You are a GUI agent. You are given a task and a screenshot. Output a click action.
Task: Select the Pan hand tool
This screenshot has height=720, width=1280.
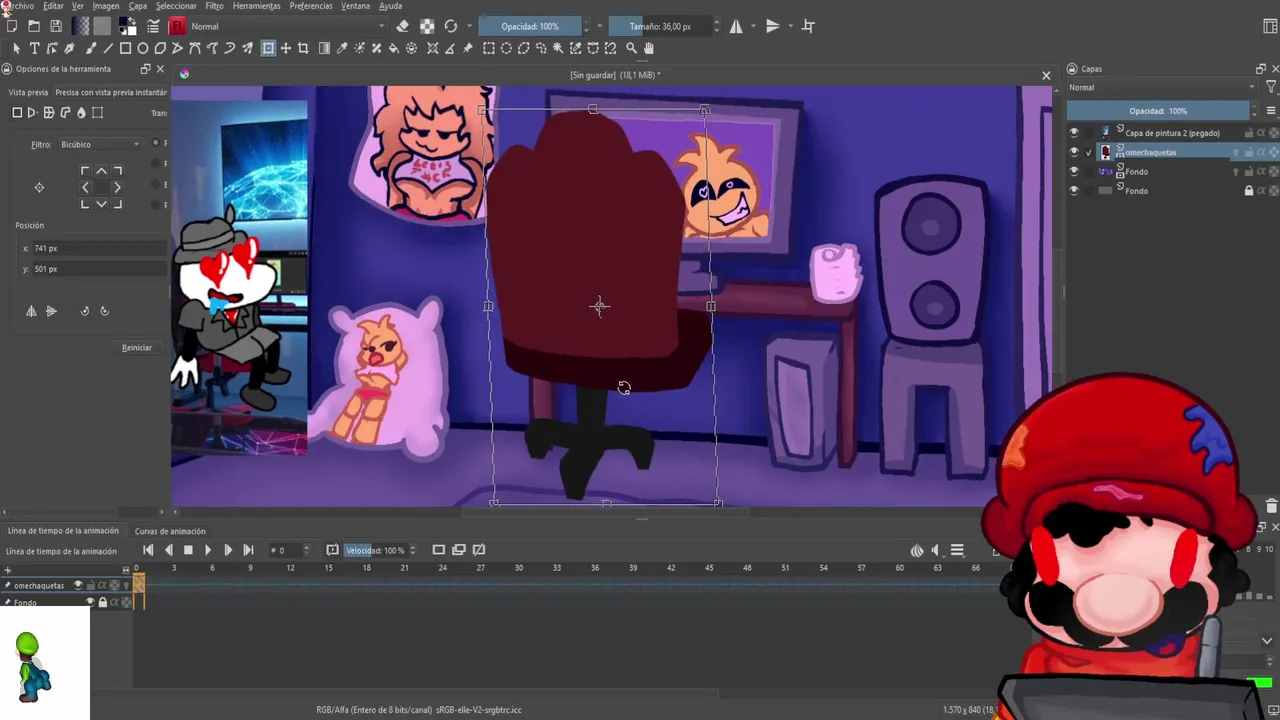click(649, 48)
